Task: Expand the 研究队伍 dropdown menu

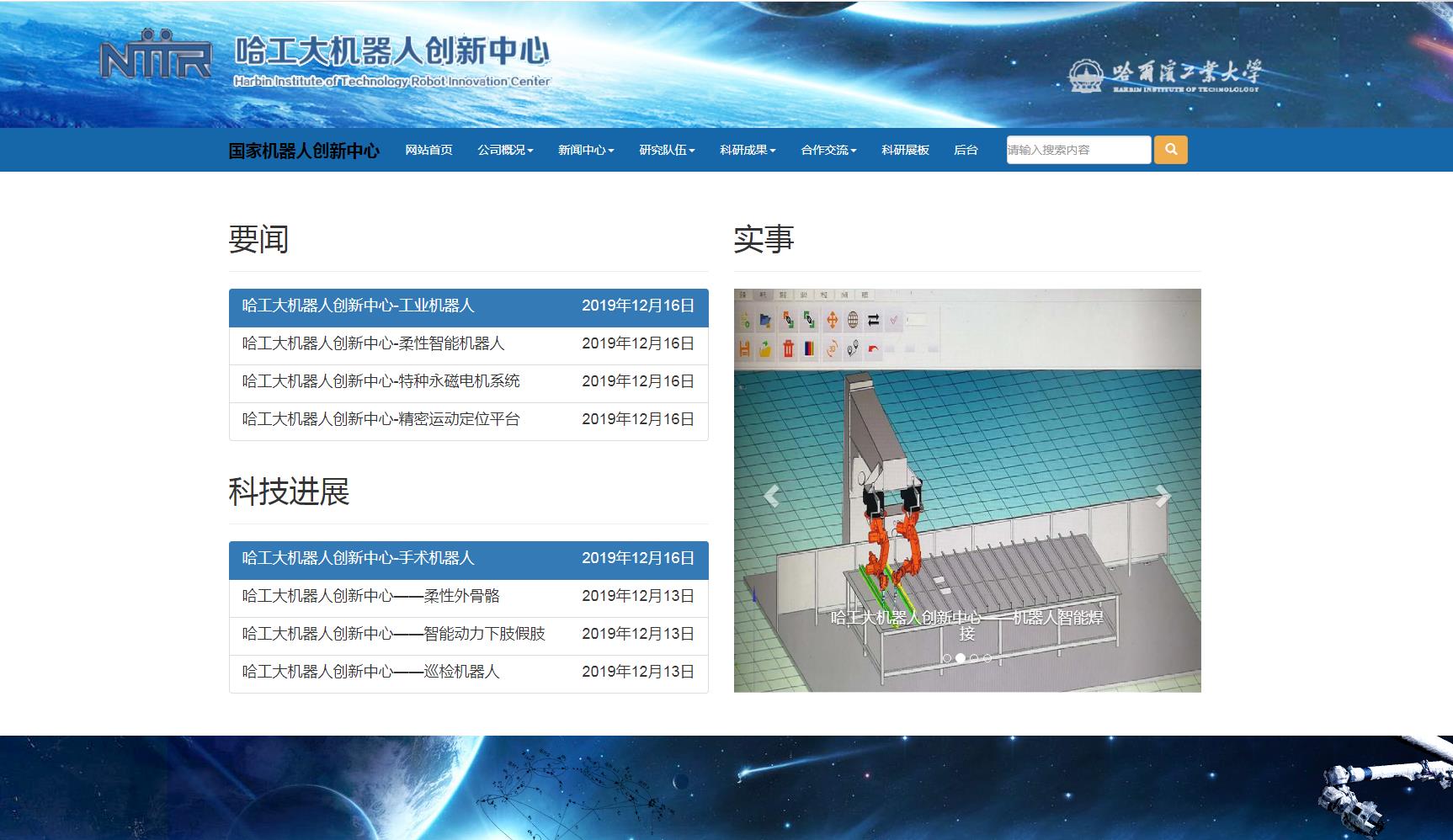Action: click(x=667, y=150)
